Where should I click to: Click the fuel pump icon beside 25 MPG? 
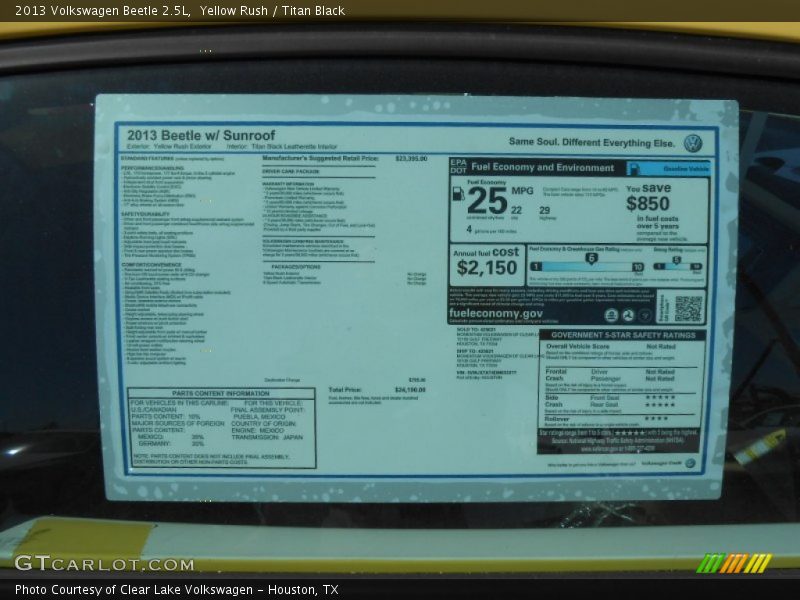(459, 193)
